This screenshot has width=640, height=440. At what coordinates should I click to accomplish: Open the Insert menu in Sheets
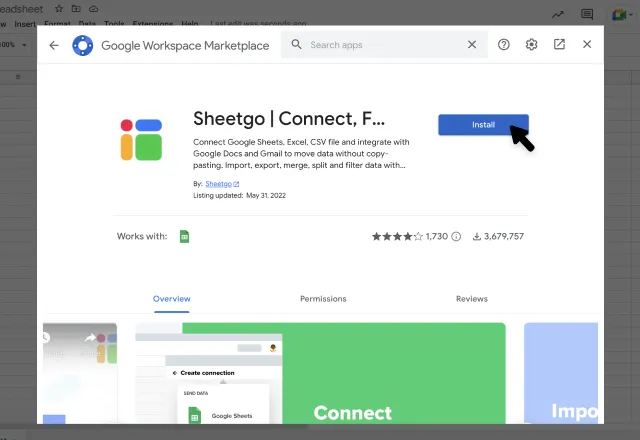pos(25,24)
